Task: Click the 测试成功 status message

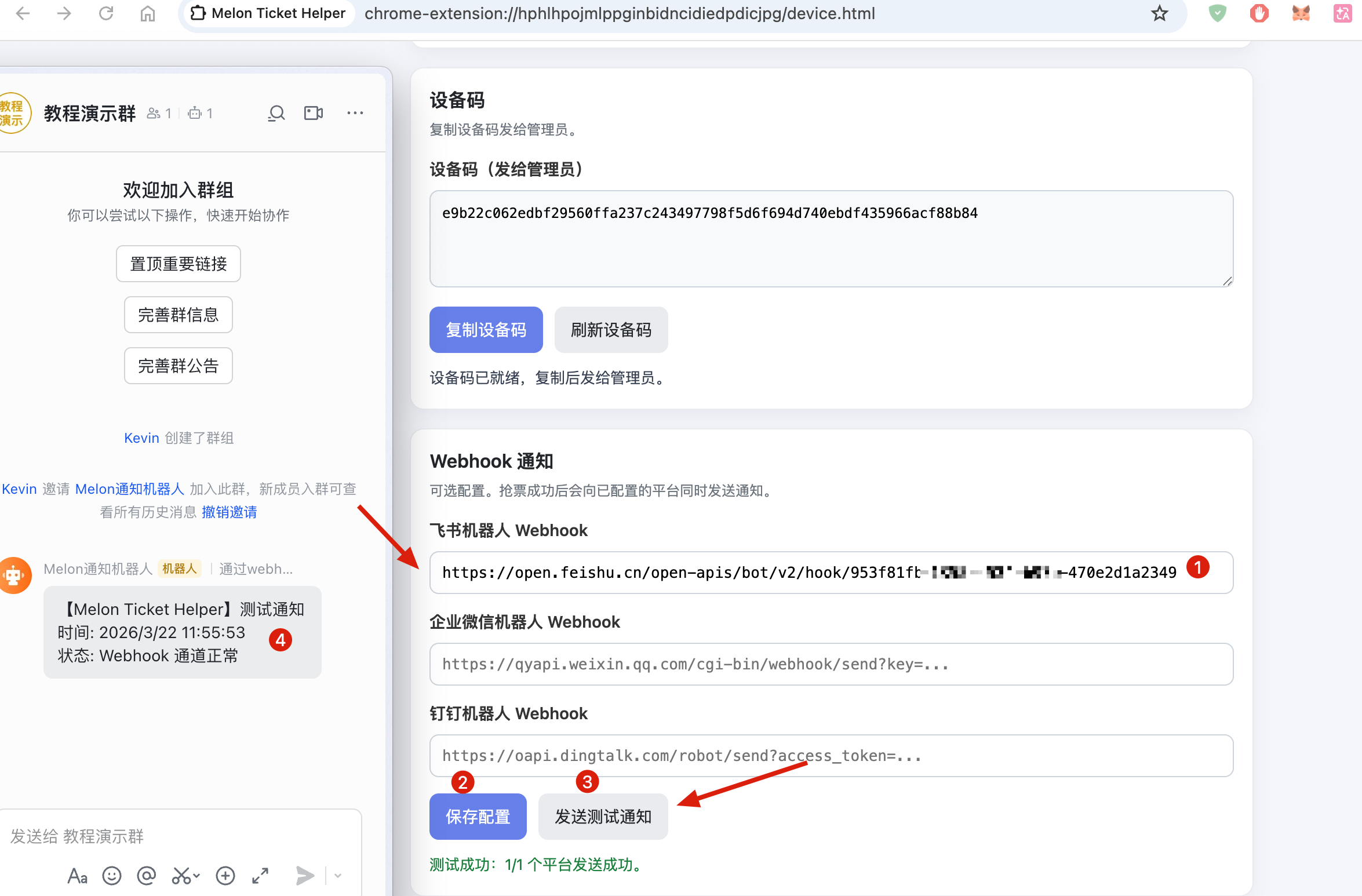Action: 537,865
